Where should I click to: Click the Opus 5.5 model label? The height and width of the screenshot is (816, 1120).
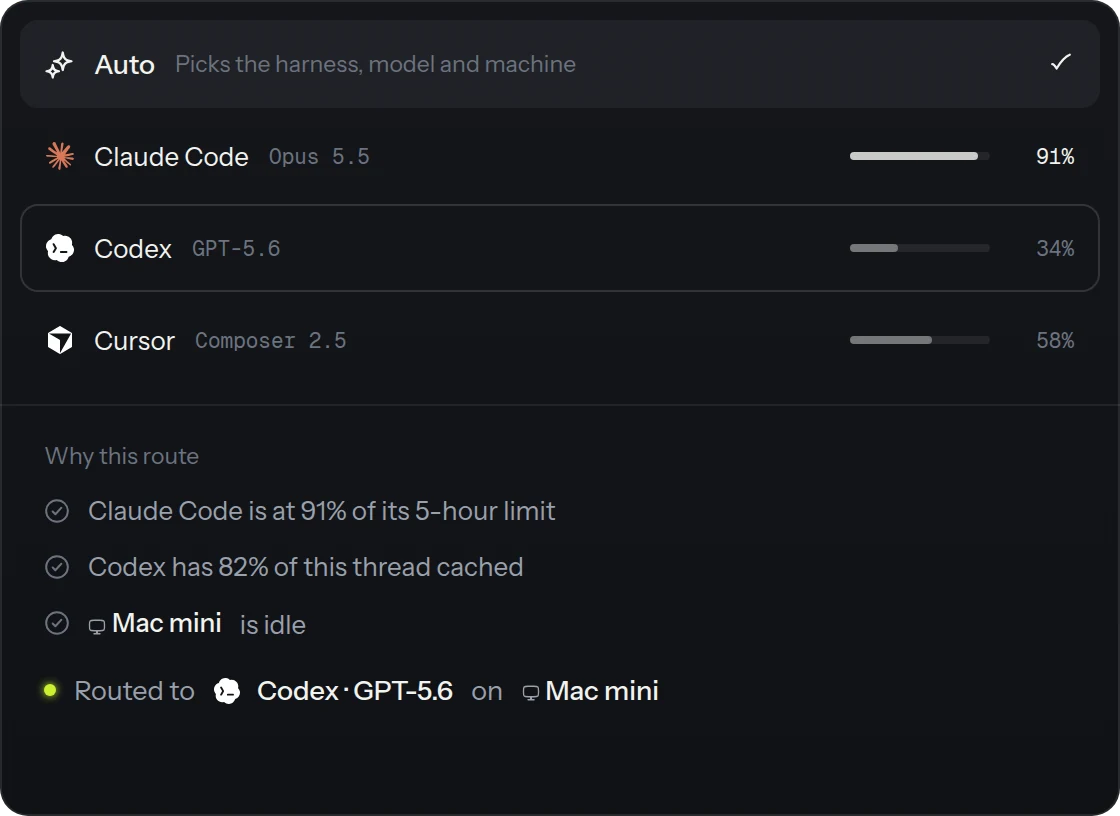(319, 156)
